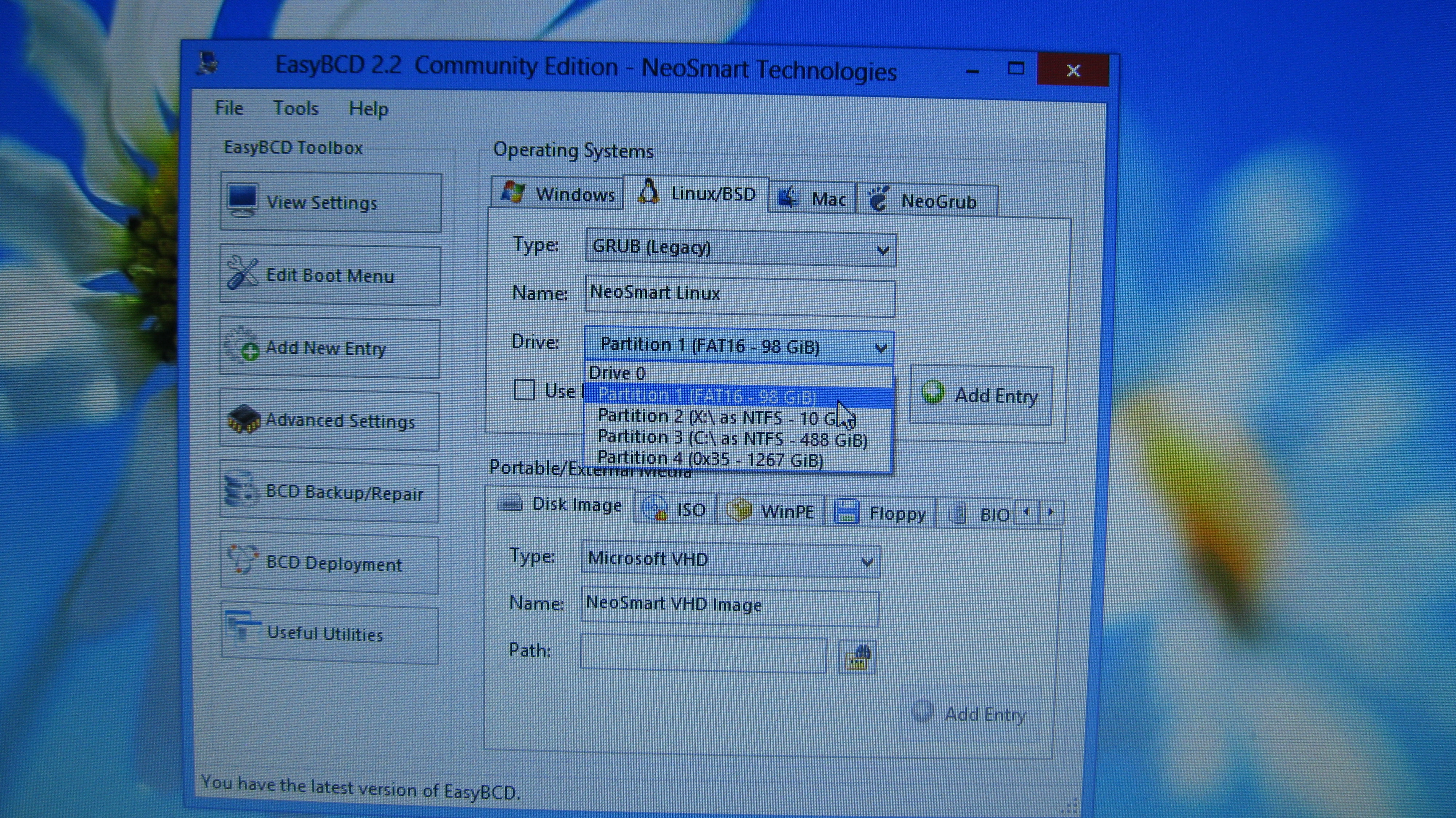Open the Microsoft VHD Type dropdown
This screenshot has width=1456, height=818.
tap(730, 560)
